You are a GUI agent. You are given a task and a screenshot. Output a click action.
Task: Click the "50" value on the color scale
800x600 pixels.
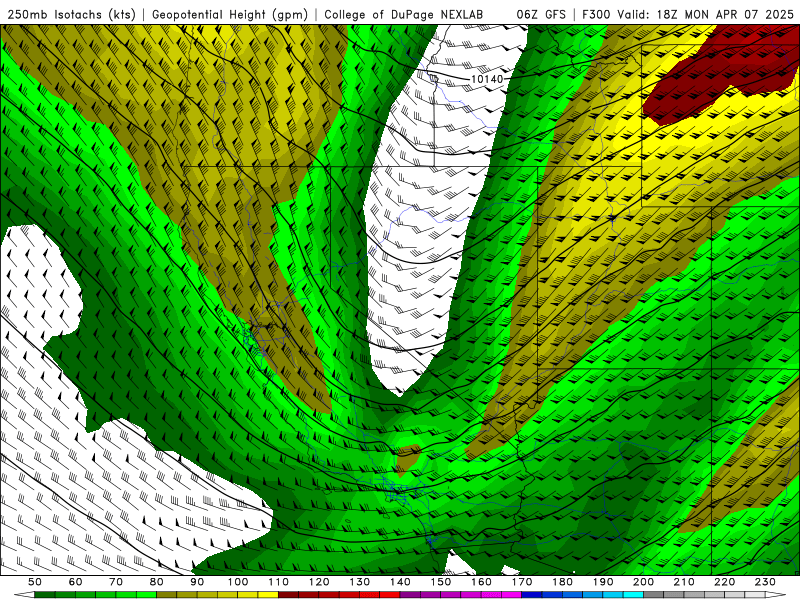[x=35, y=582]
